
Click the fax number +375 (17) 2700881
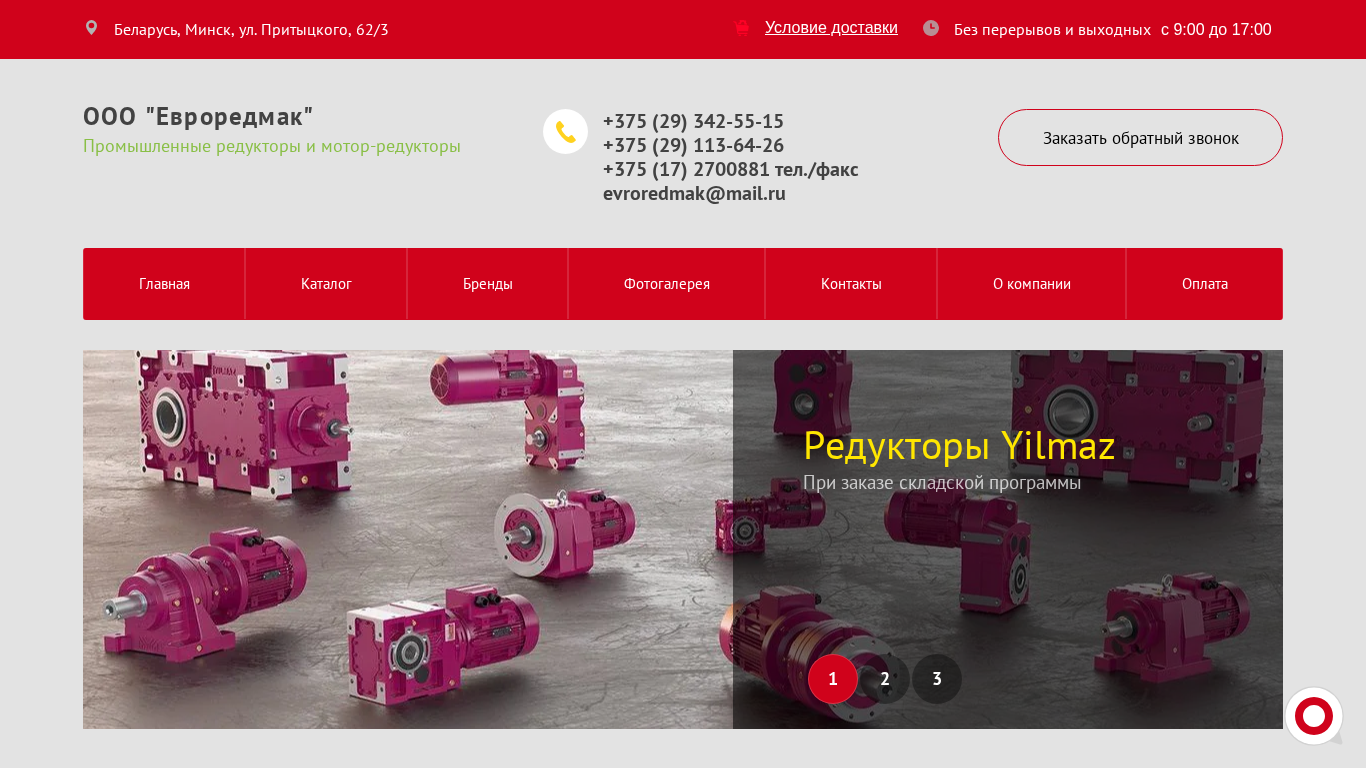(686, 169)
